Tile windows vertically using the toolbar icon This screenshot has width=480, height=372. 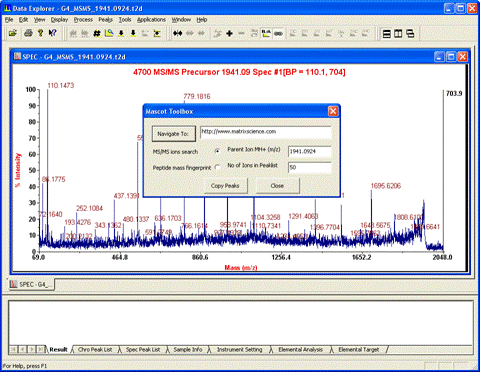(398, 34)
